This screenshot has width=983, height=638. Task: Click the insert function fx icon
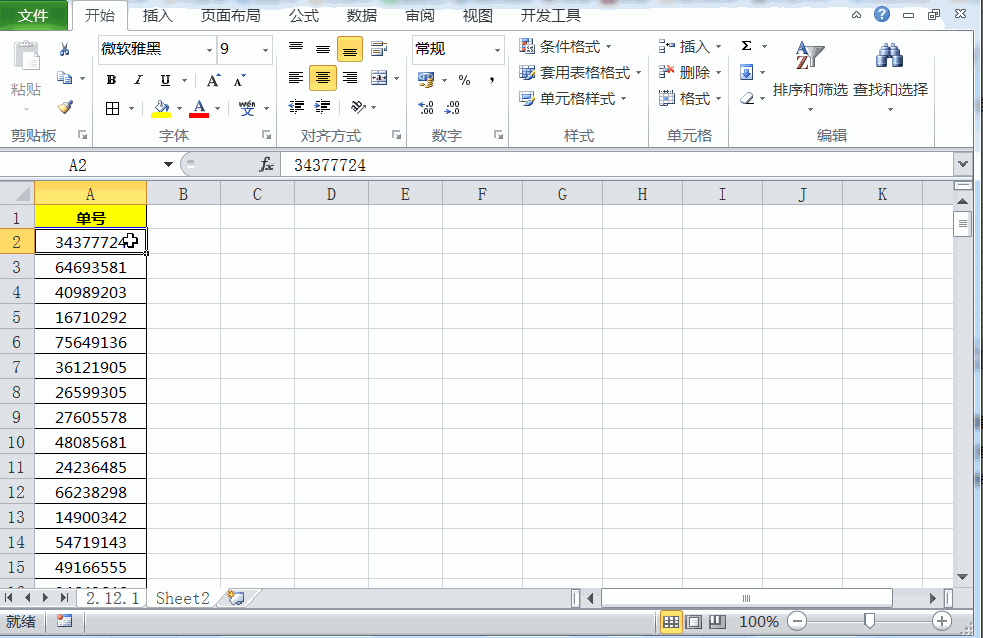[266, 165]
